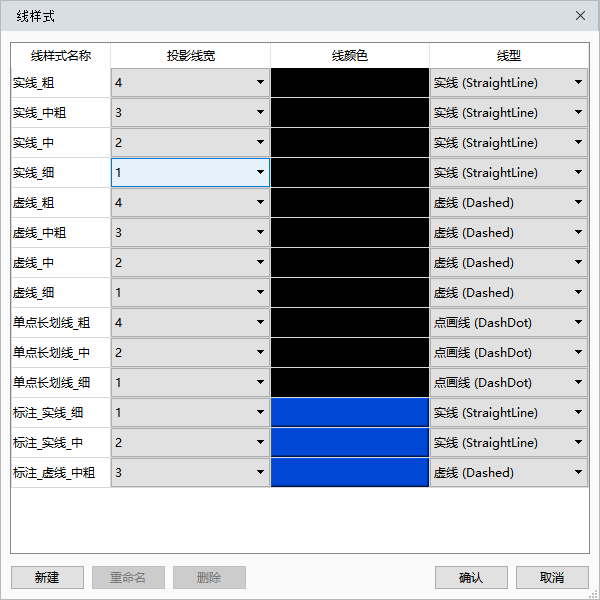The height and width of the screenshot is (600, 600).
Task: Change line type of 标注_实线_中 row
Action: click(509, 442)
